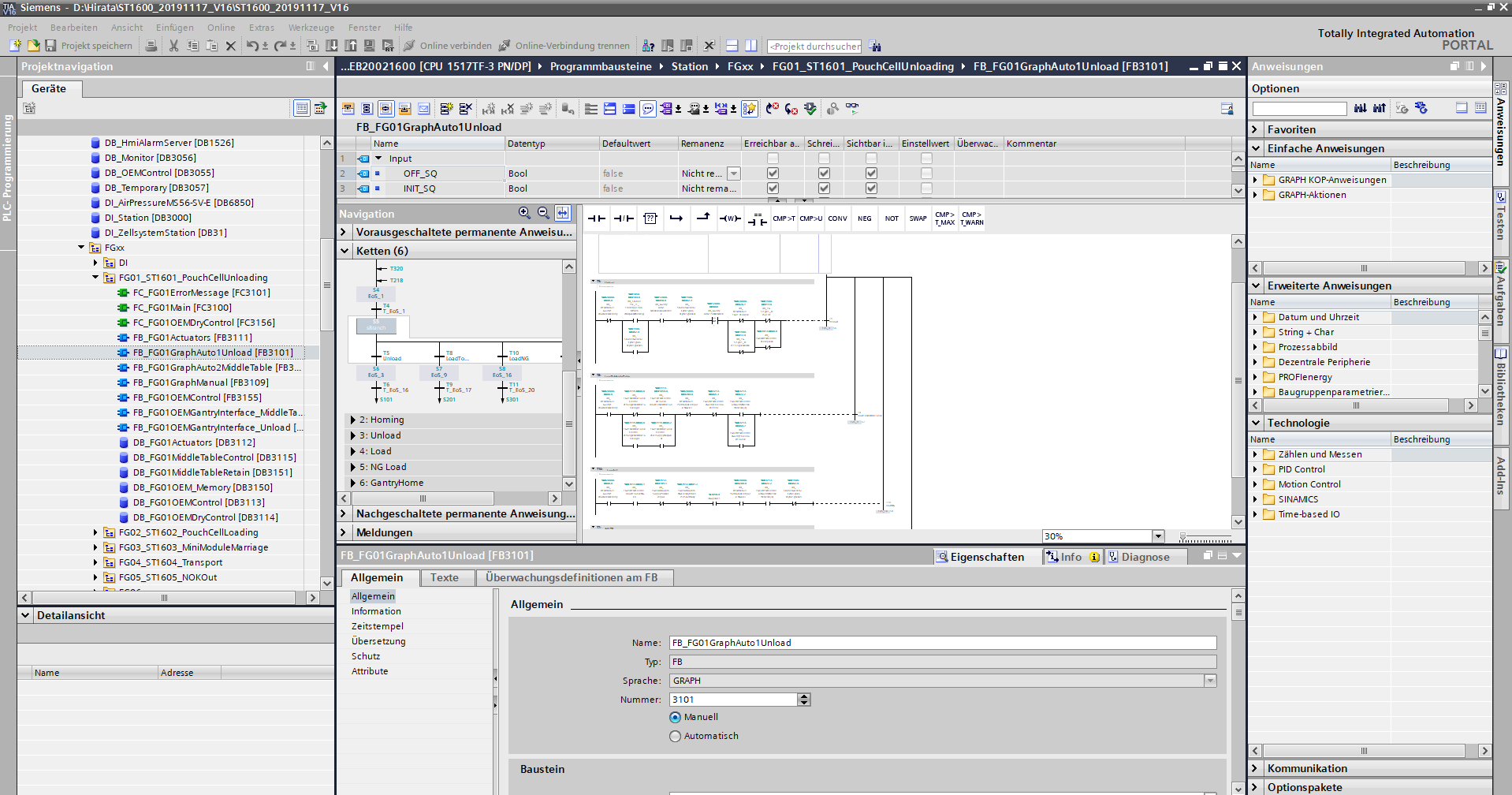The width and height of the screenshot is (1512, 795).
Task: Open FC_FG01Main [FC3100] block
Action: point(182,308)
